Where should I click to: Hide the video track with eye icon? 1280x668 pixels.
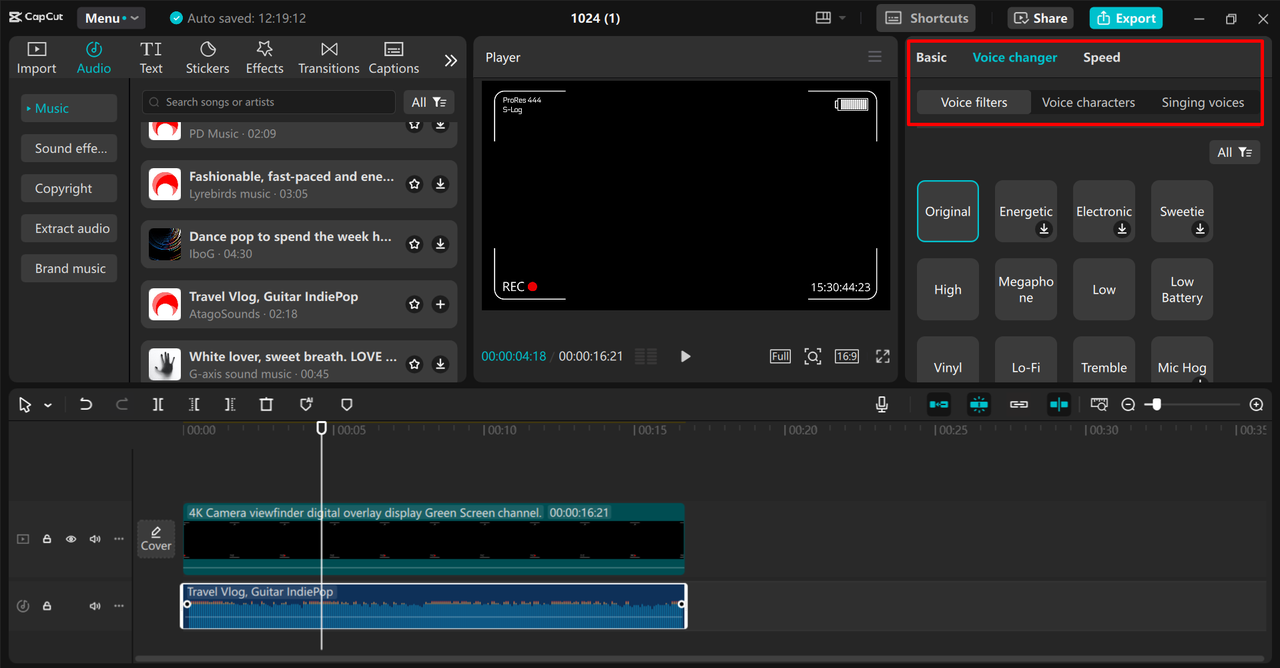[x=71, y=539]
